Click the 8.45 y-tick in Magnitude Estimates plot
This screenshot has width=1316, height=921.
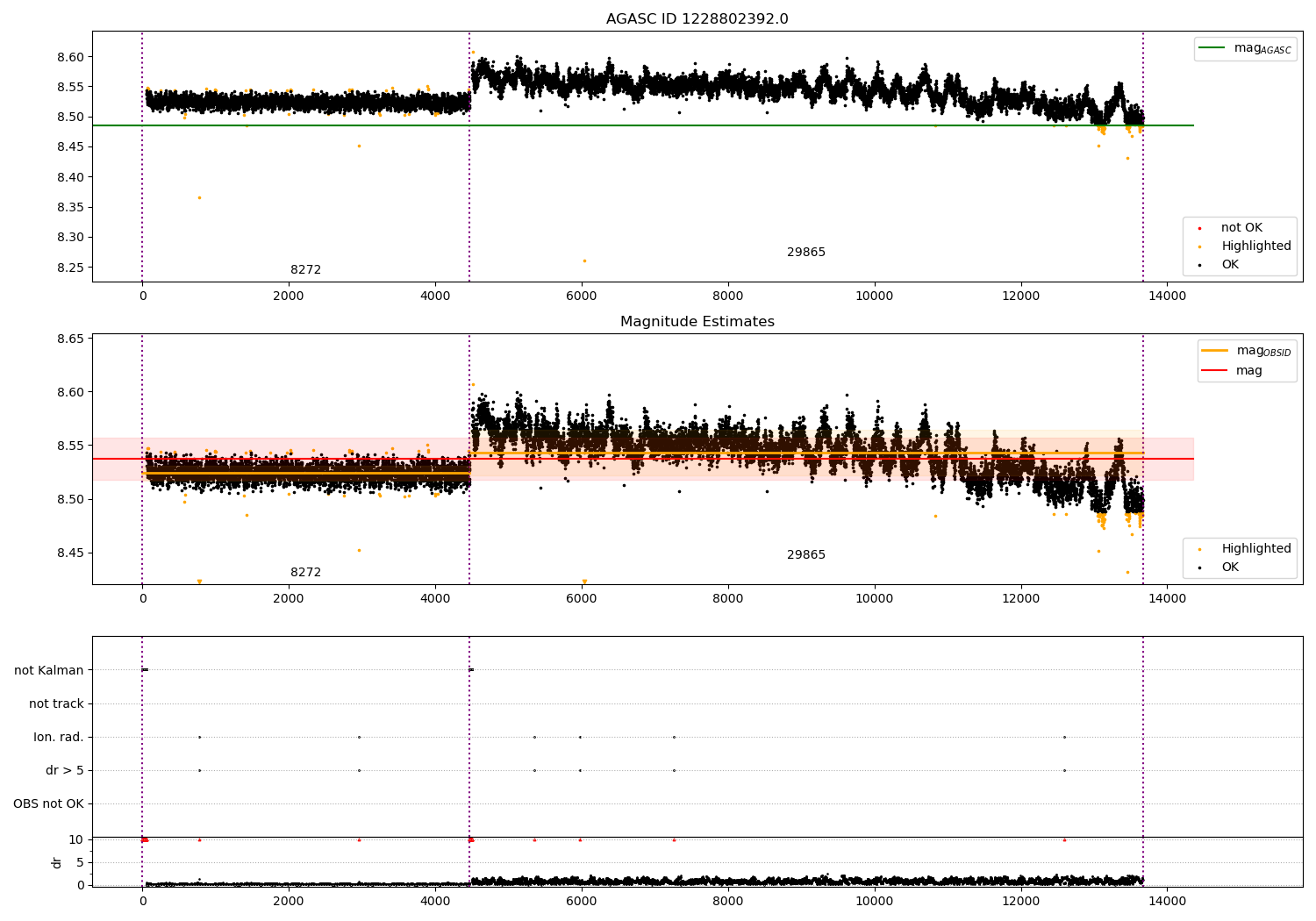[x=72, y=553]
